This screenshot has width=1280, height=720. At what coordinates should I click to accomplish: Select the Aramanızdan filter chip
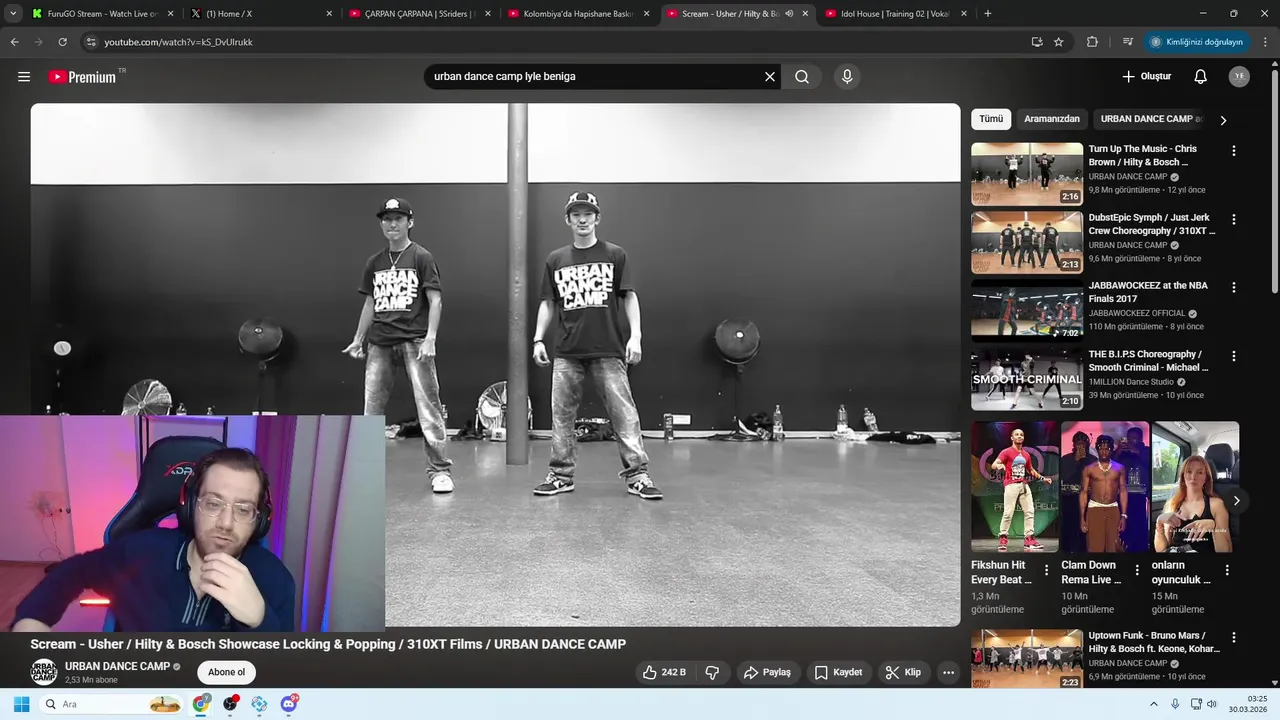1052,119
